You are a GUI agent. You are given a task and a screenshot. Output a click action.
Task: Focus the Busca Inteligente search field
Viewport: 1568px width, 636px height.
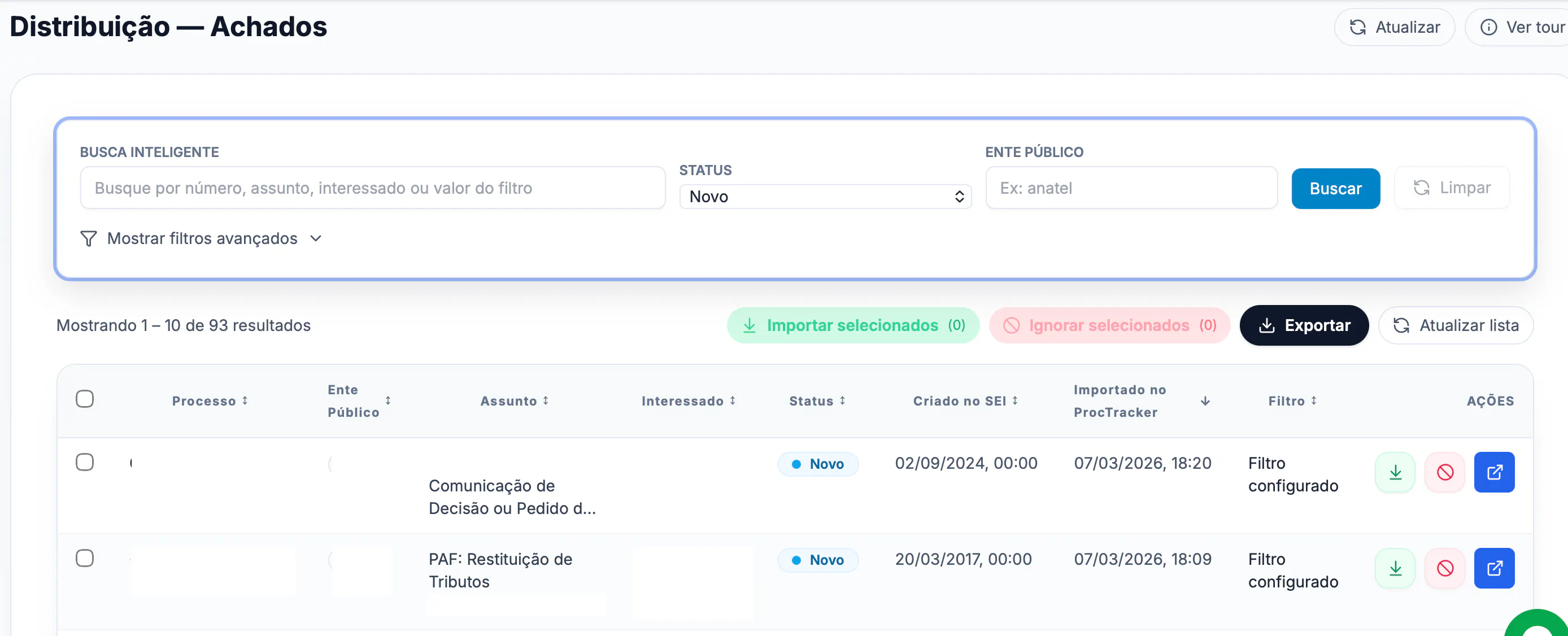(373, 188)
